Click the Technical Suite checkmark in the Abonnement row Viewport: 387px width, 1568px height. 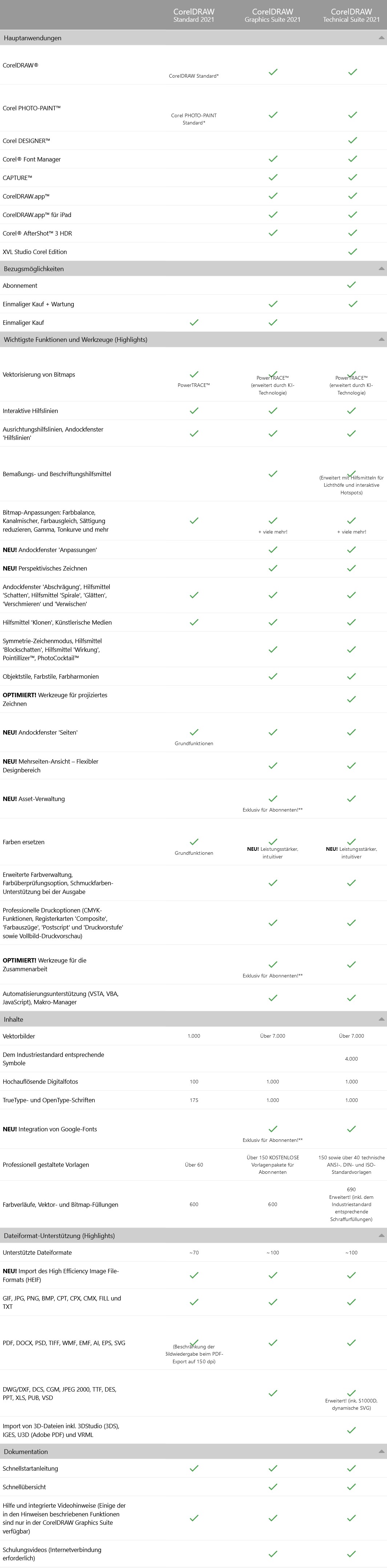[352, 286]
